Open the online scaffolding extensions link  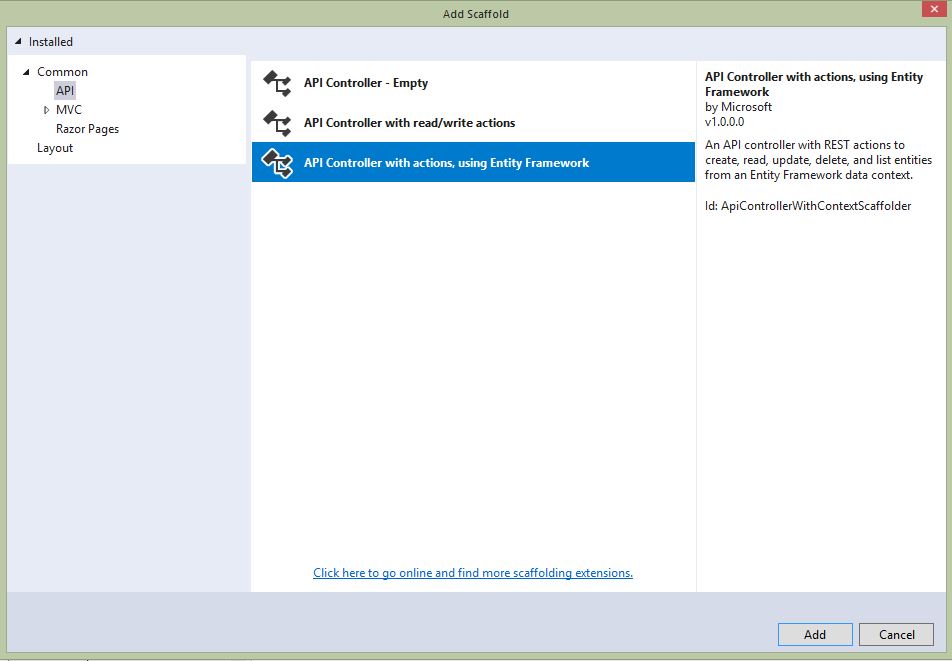(473, 573)
